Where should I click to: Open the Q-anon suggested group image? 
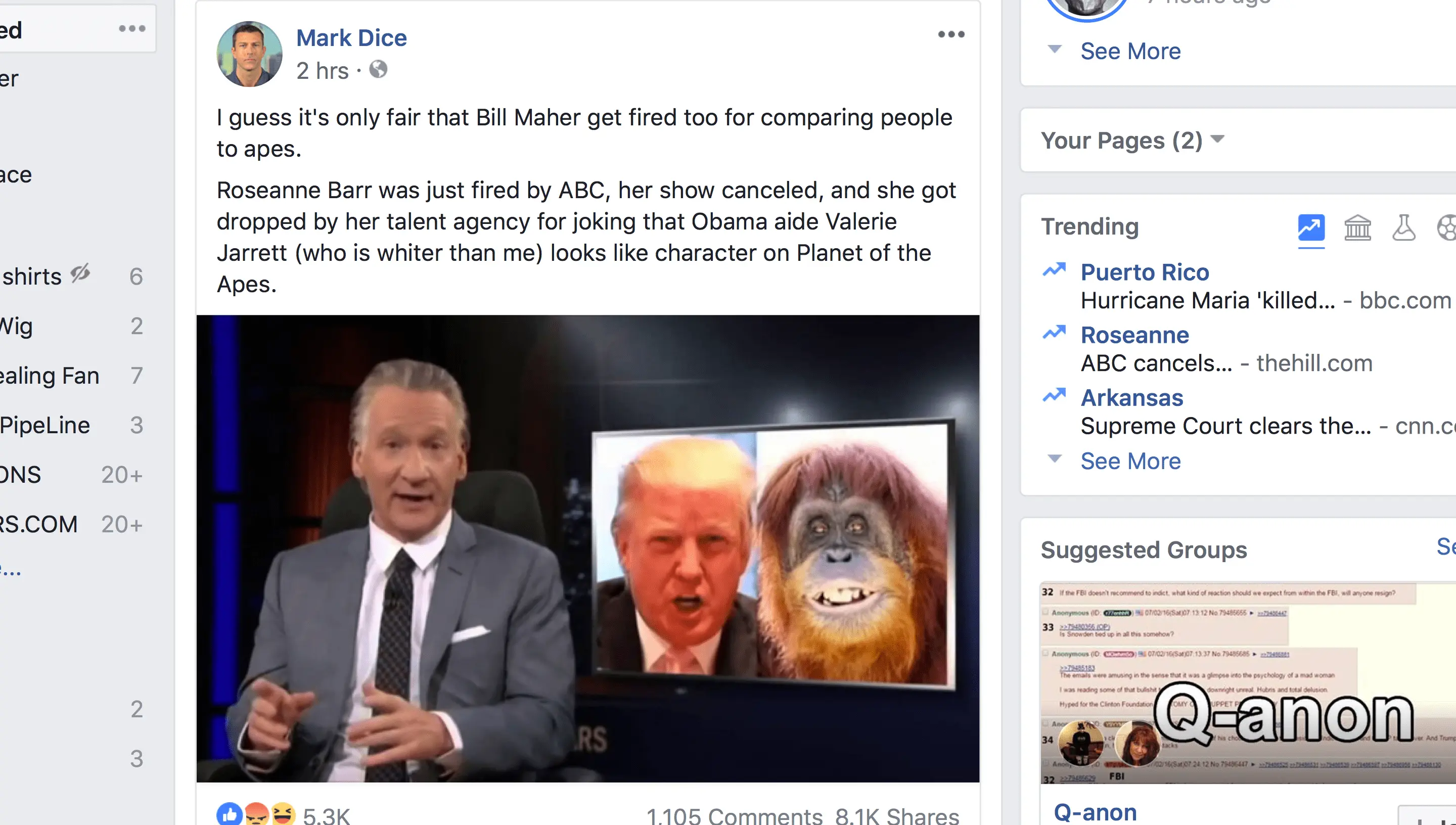(1248, 683)
